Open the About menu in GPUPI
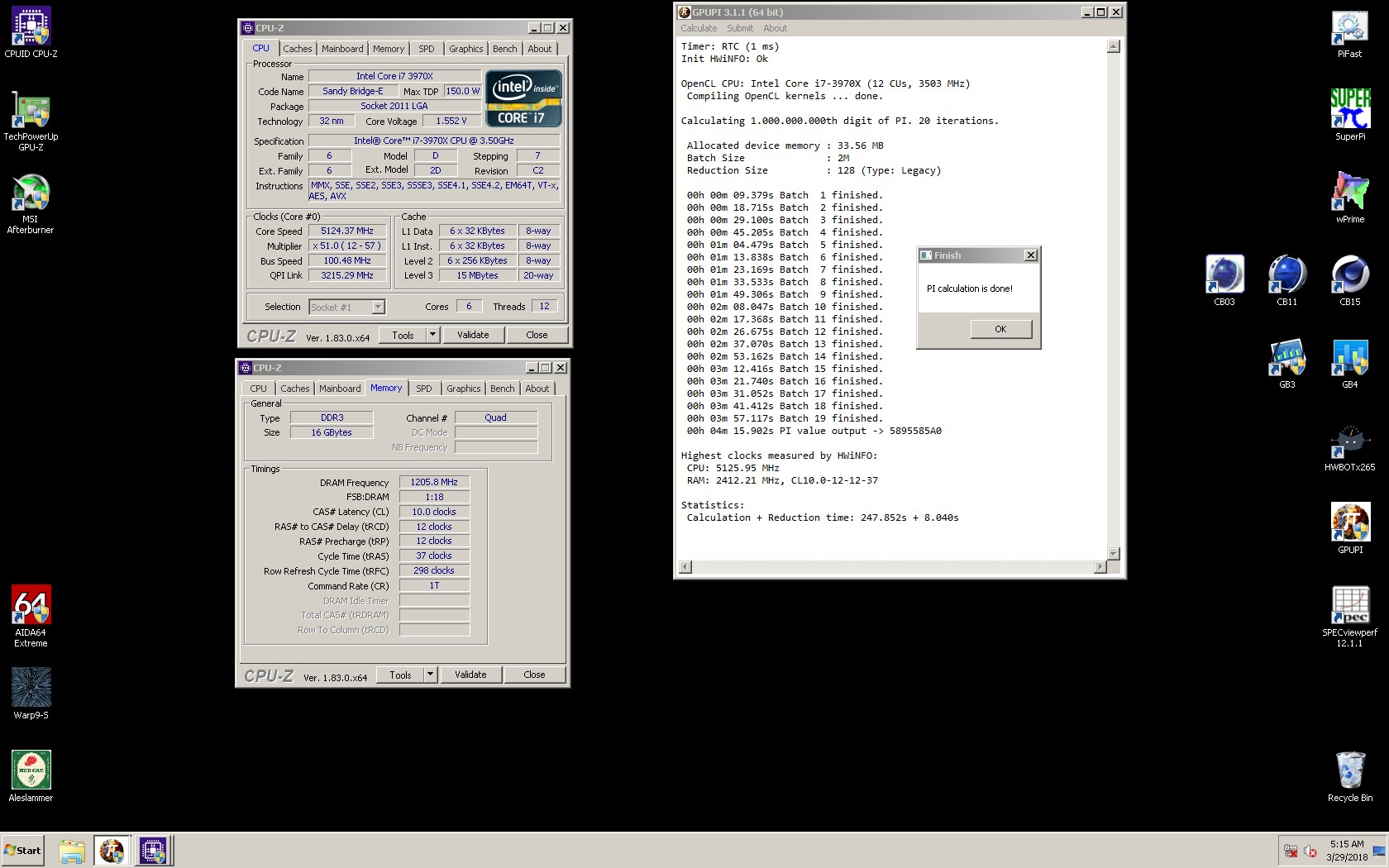1389x868 pixels. point(776,28)
